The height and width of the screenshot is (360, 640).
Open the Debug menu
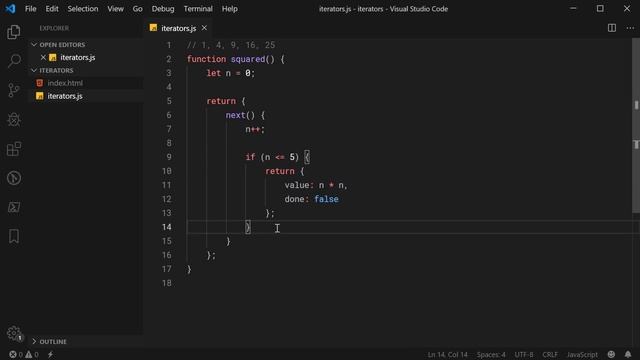click(x=163, y=9)
